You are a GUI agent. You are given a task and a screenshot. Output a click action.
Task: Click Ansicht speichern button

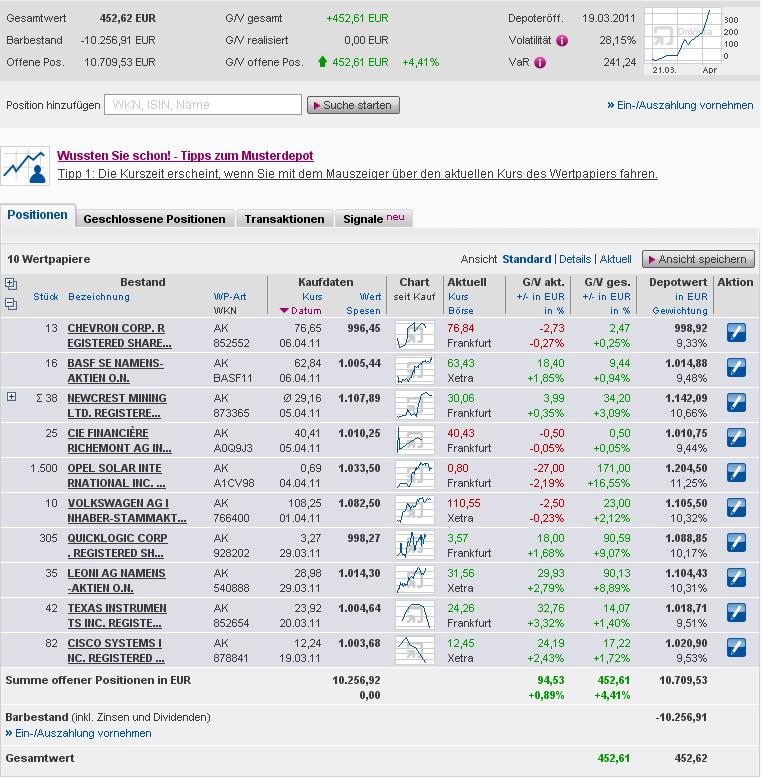tap(698, 259)
